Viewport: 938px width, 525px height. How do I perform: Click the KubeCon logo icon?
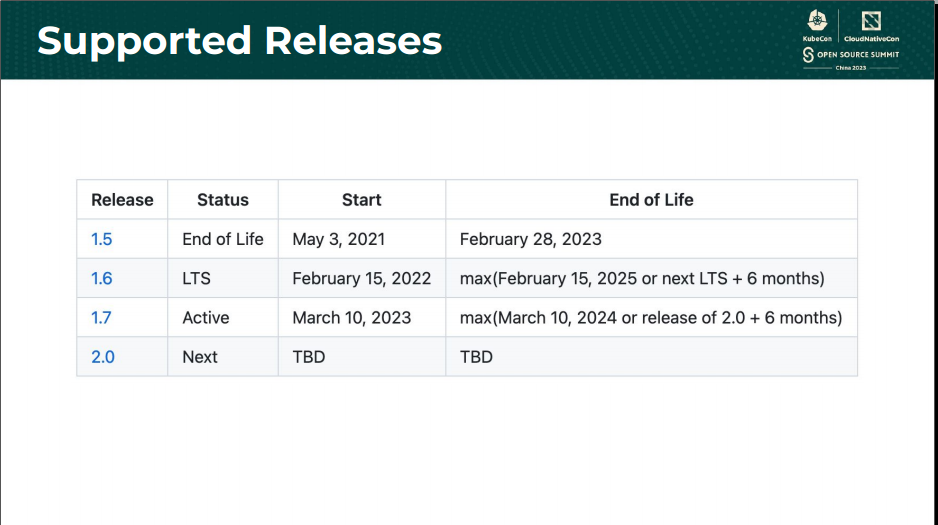tap(817, 21)
